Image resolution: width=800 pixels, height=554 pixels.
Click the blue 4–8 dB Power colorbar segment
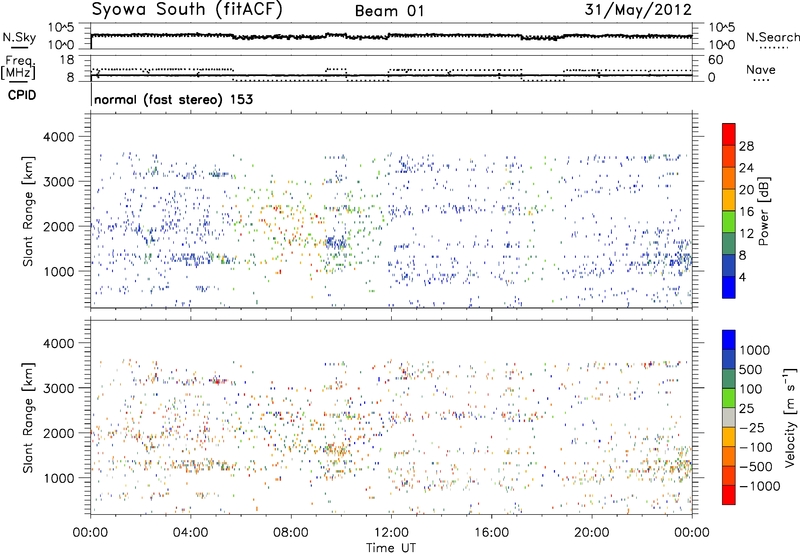729,265
